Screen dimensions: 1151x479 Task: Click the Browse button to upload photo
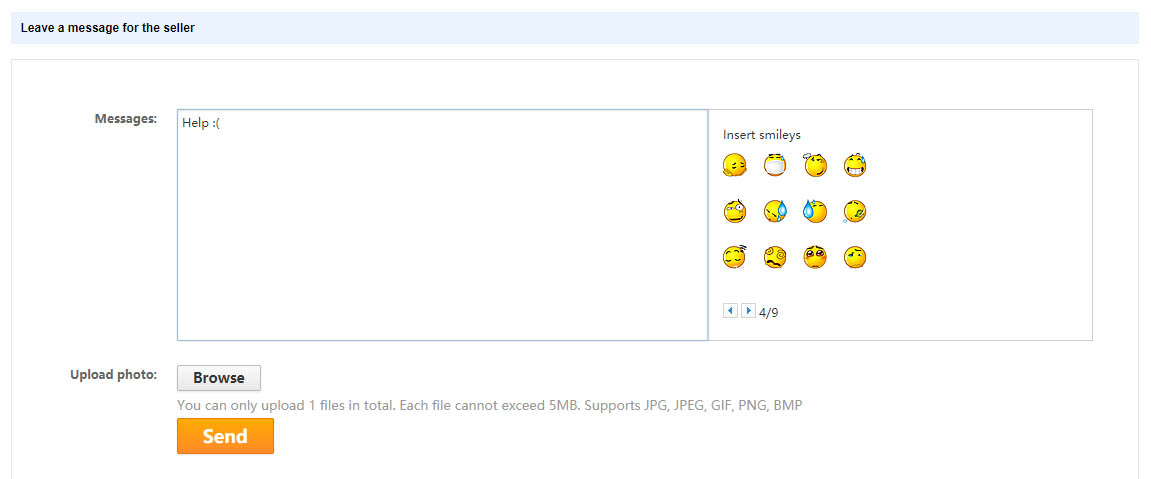pos(218,378)
